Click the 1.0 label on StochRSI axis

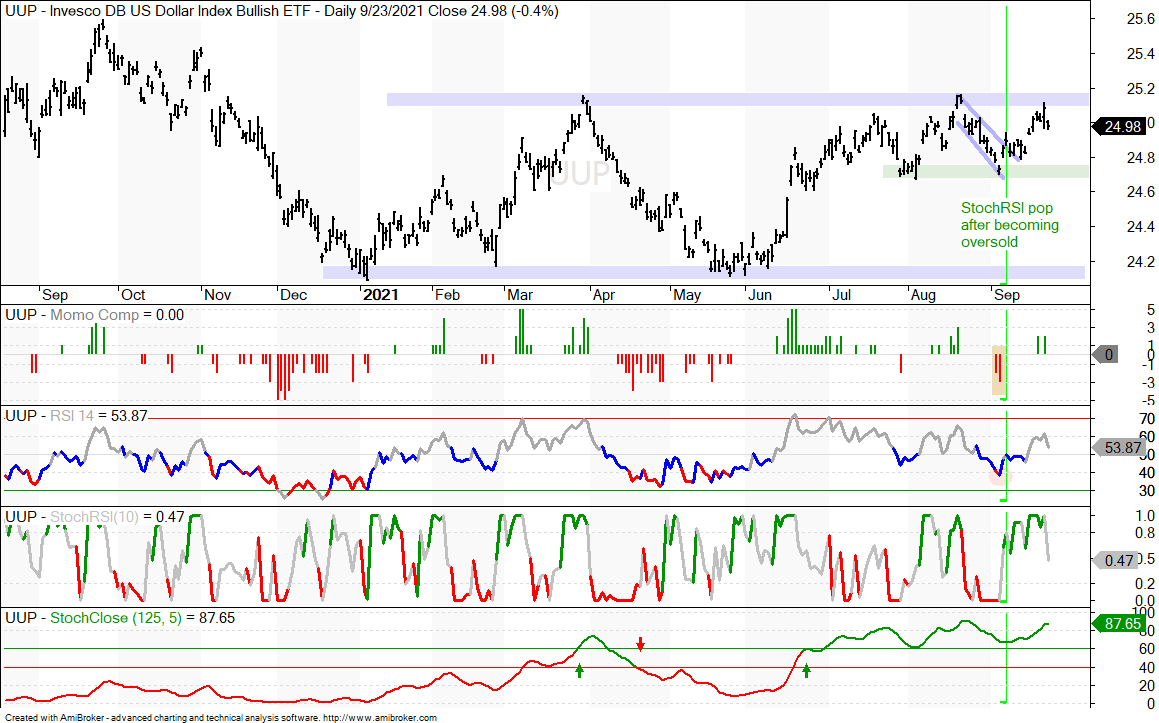pyautogui.click(x=1144, y=517)
